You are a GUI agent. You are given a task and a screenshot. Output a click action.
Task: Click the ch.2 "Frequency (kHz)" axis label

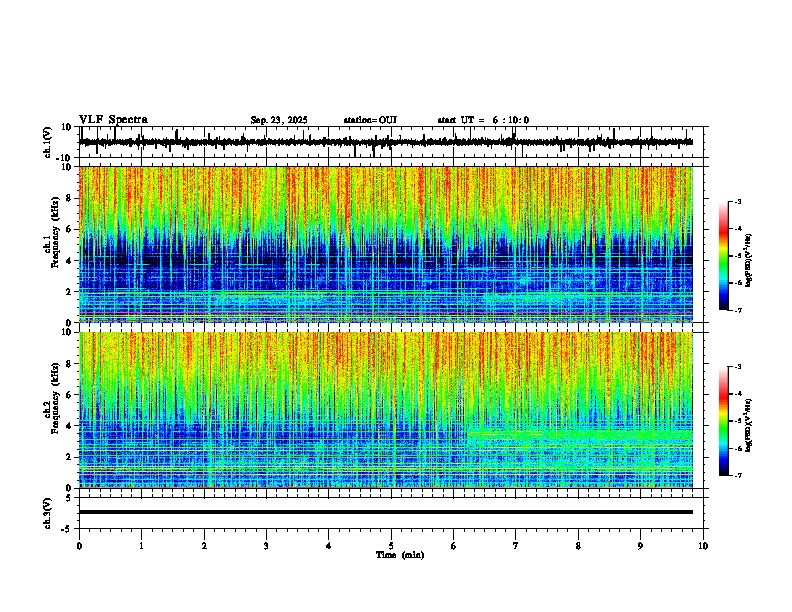pyautogui.click(x=55, y=398)
